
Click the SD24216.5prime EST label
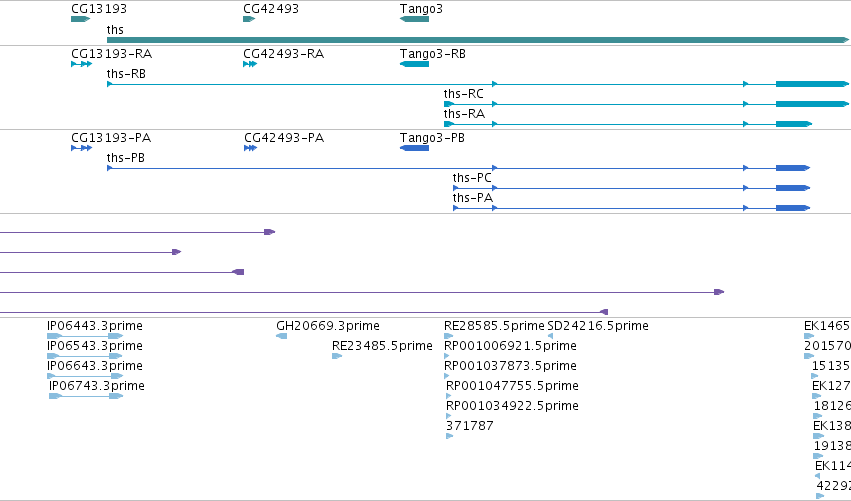(x=598, y=326)
